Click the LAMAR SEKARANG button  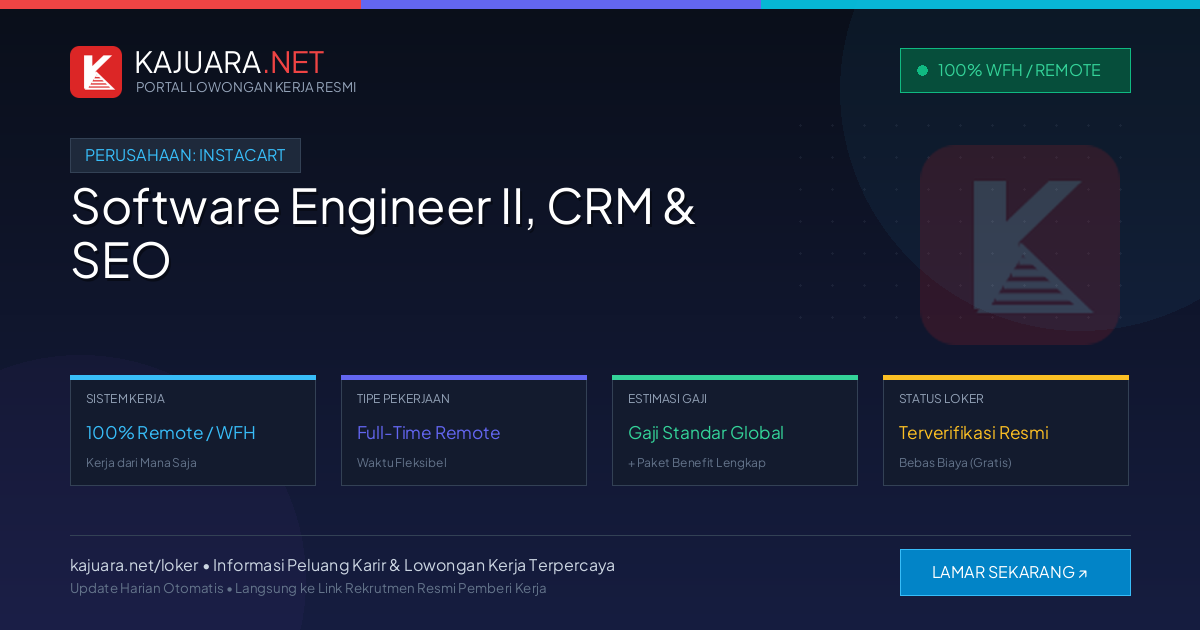(1015, 572)
